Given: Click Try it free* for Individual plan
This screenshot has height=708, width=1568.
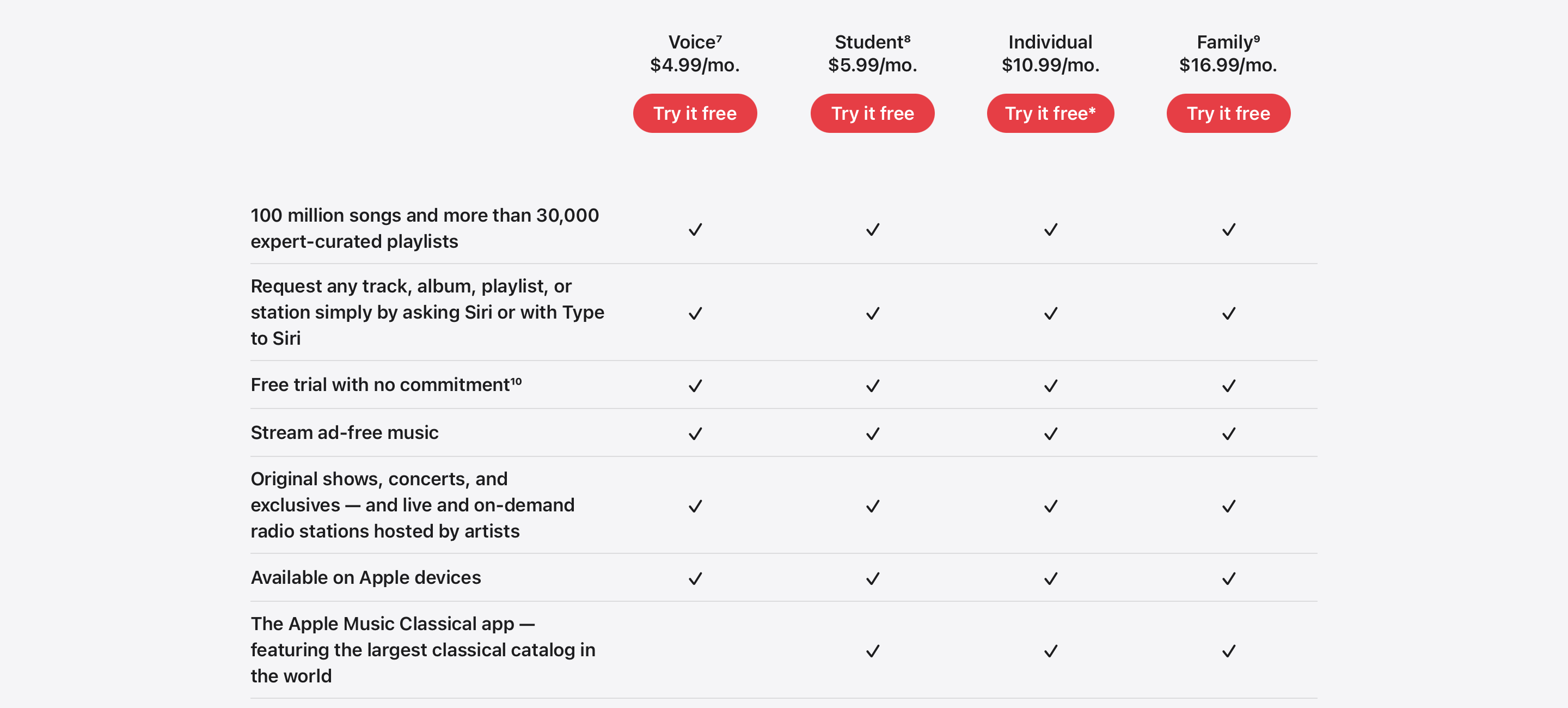Looking at the screenshot, I should (1050, 113).
